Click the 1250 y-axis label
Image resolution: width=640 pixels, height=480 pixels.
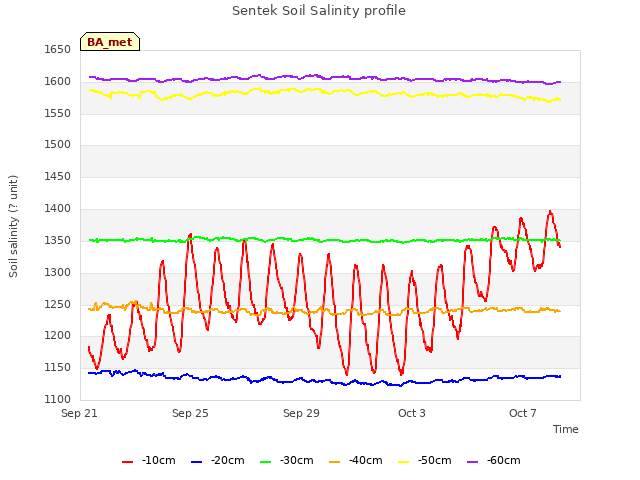(x=58, y=304)
